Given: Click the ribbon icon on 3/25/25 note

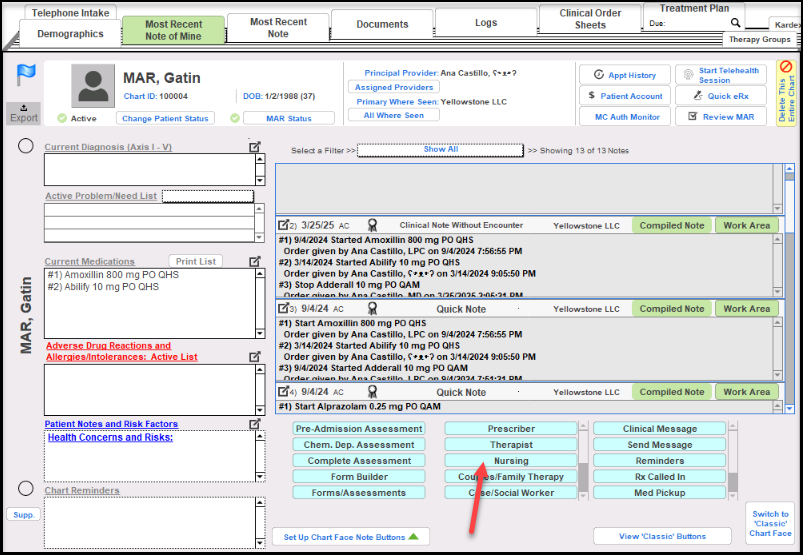Looking at the screenshot, I should click(372, 225).
